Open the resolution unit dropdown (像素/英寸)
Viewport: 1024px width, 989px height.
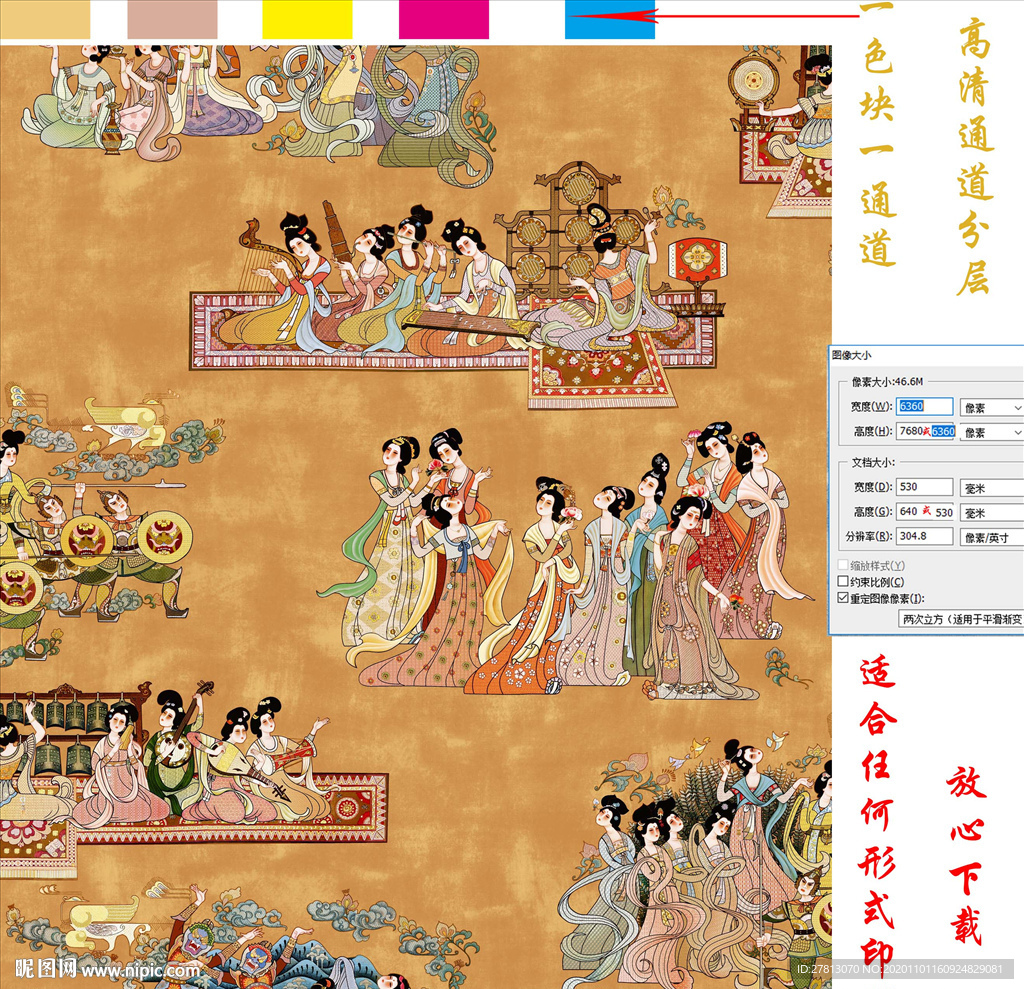coord(991,538)
